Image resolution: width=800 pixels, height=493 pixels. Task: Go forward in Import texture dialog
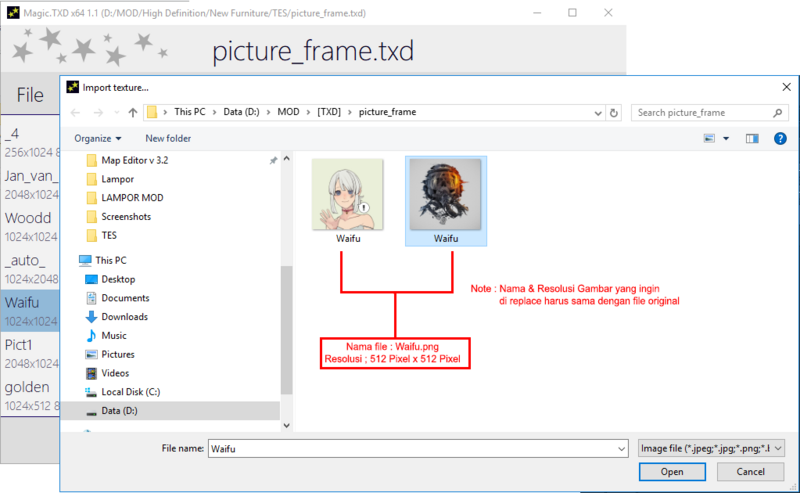click(x=98, y=113)
